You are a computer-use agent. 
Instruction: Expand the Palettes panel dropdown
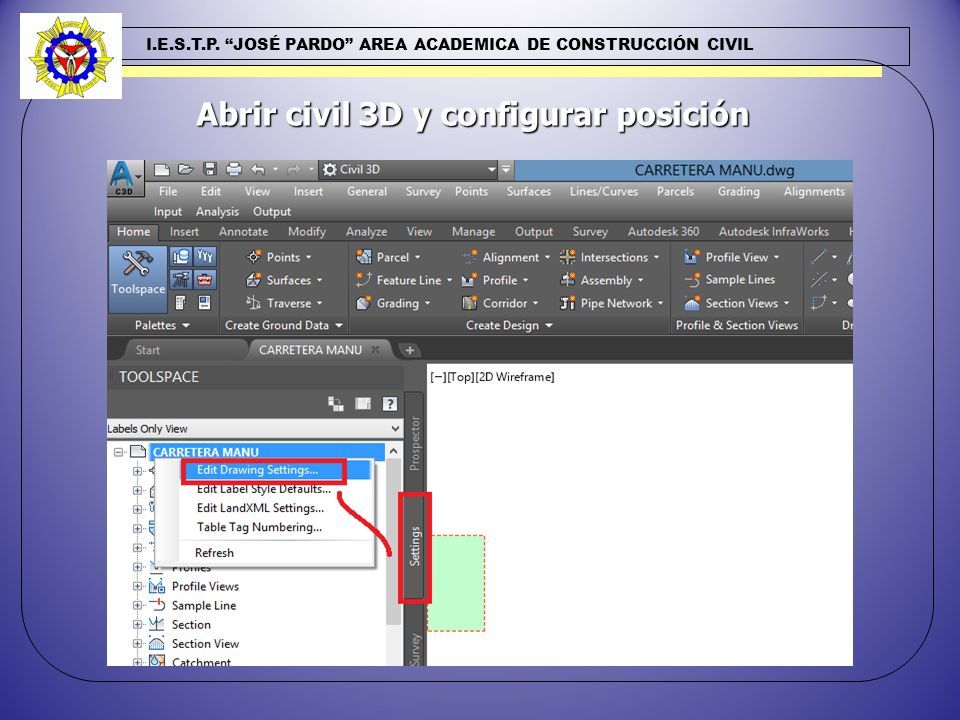[186, 326]
